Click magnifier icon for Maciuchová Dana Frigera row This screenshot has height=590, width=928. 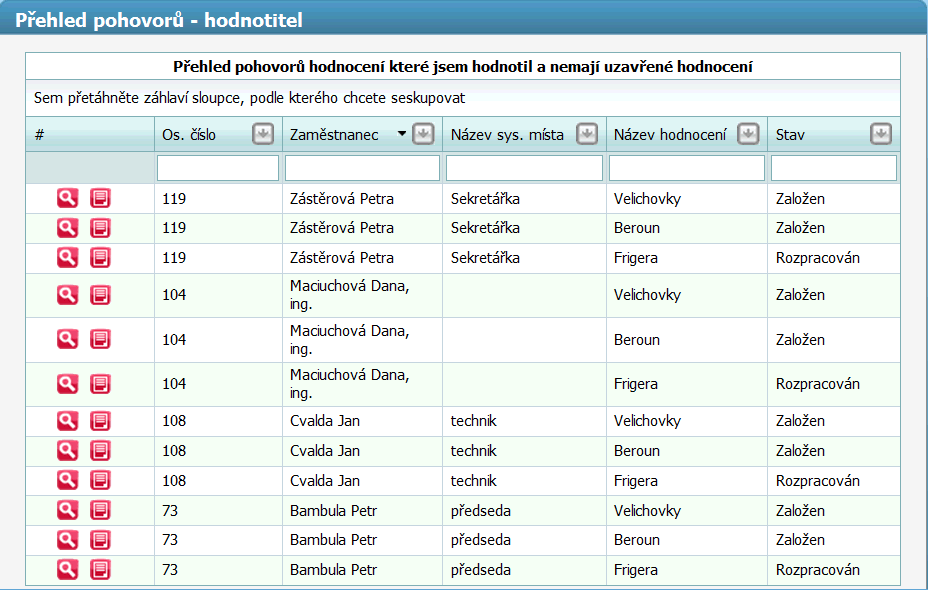(67, 384)
